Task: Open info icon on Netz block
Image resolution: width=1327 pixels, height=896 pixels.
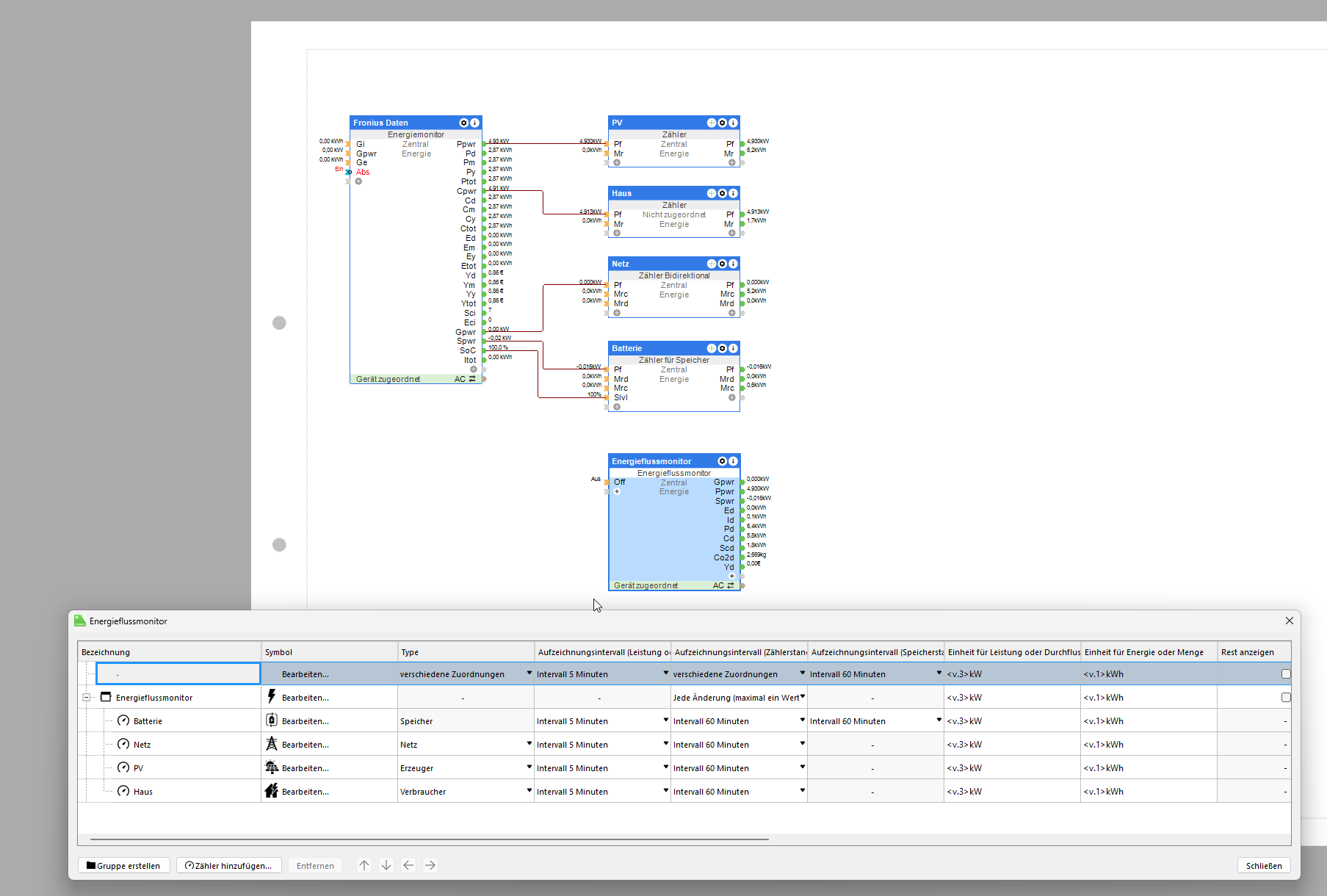Action: tap(733, 264)
